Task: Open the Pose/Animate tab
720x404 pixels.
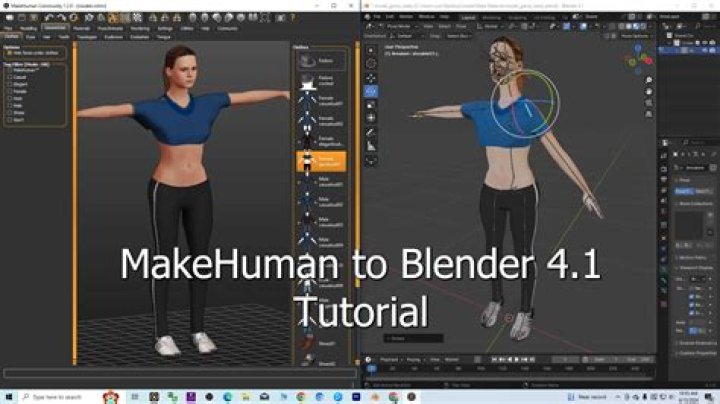Action: pos(111,28)
